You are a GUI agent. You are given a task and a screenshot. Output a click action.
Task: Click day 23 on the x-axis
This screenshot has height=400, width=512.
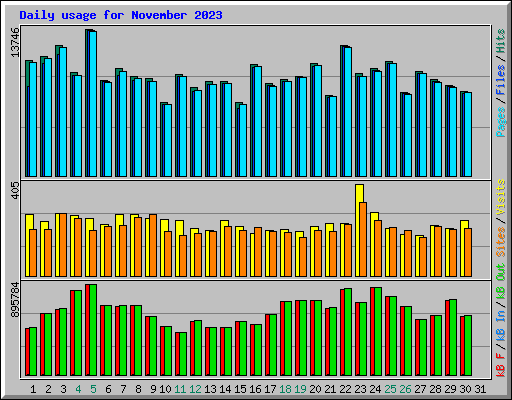point(360,389)
